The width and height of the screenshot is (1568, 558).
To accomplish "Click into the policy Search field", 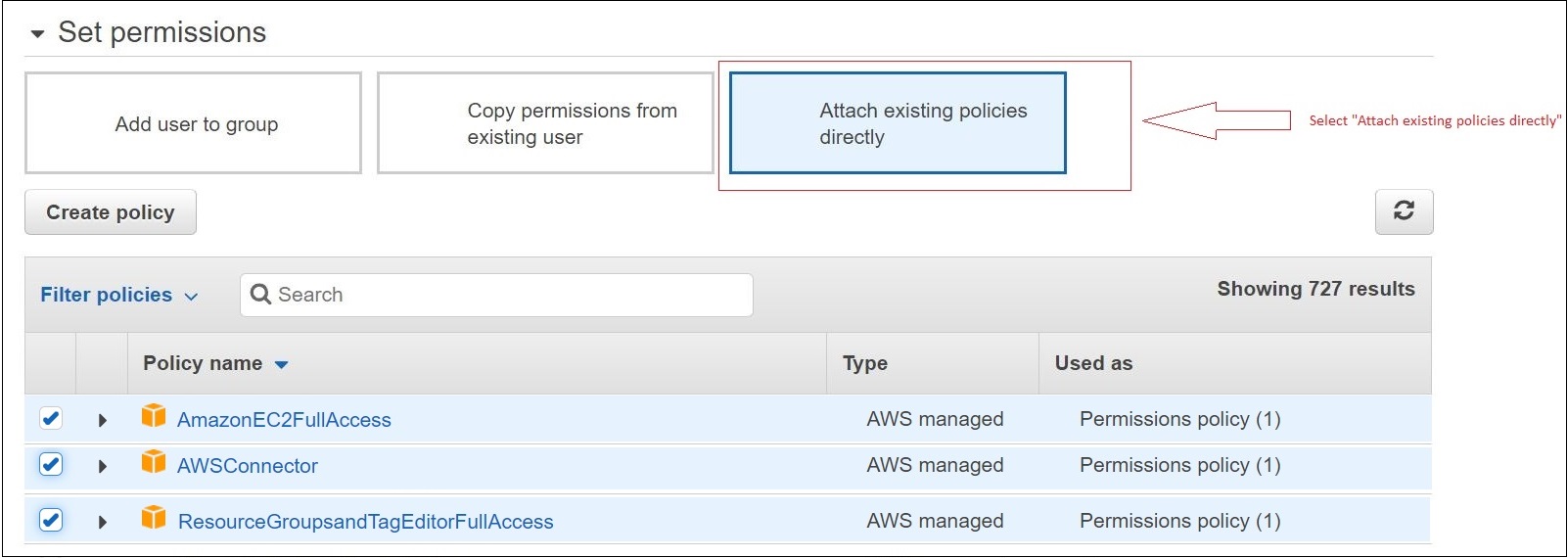I will coord(509,295).
